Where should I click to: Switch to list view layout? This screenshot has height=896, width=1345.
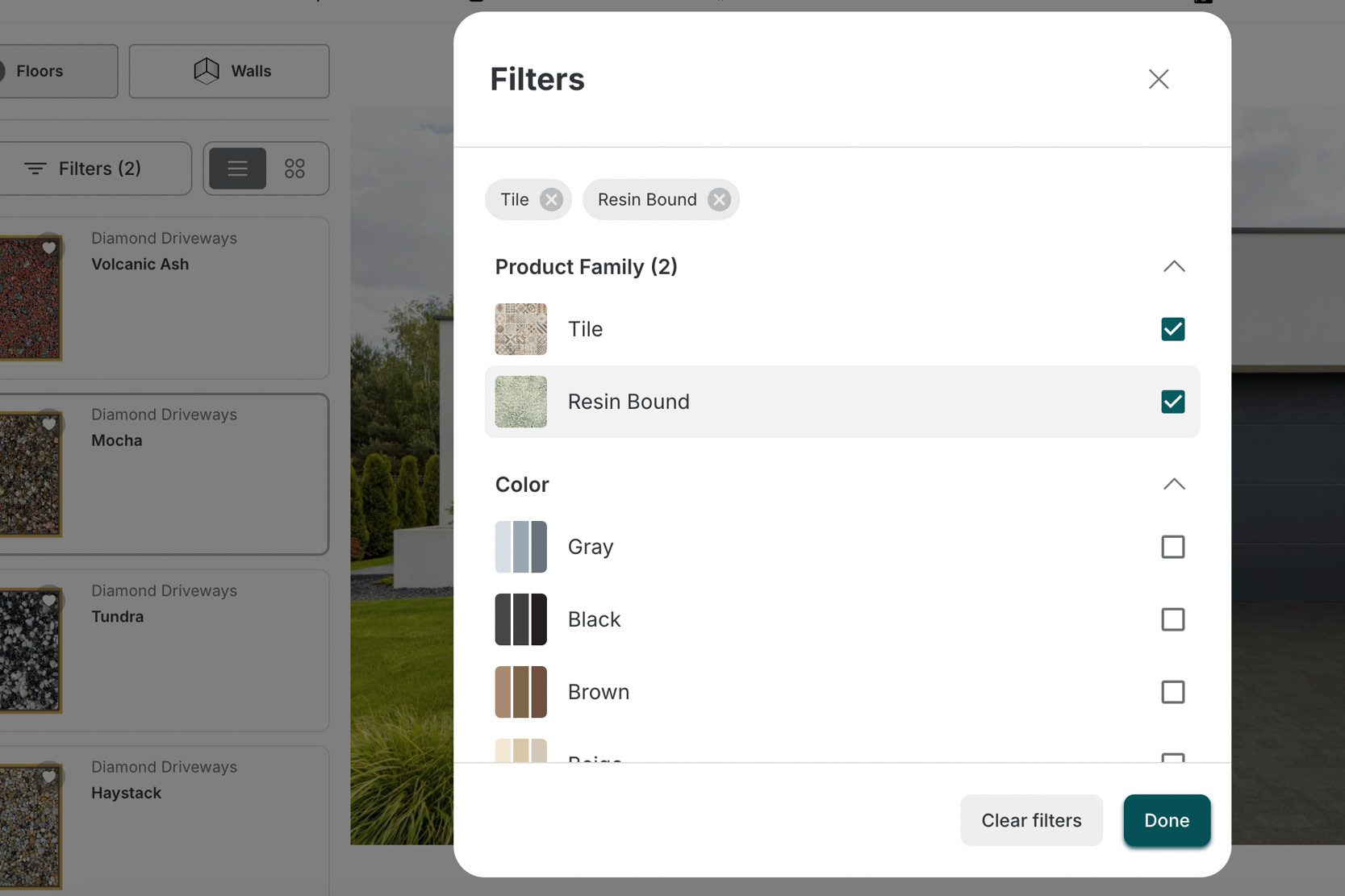(x=237, y=169)
